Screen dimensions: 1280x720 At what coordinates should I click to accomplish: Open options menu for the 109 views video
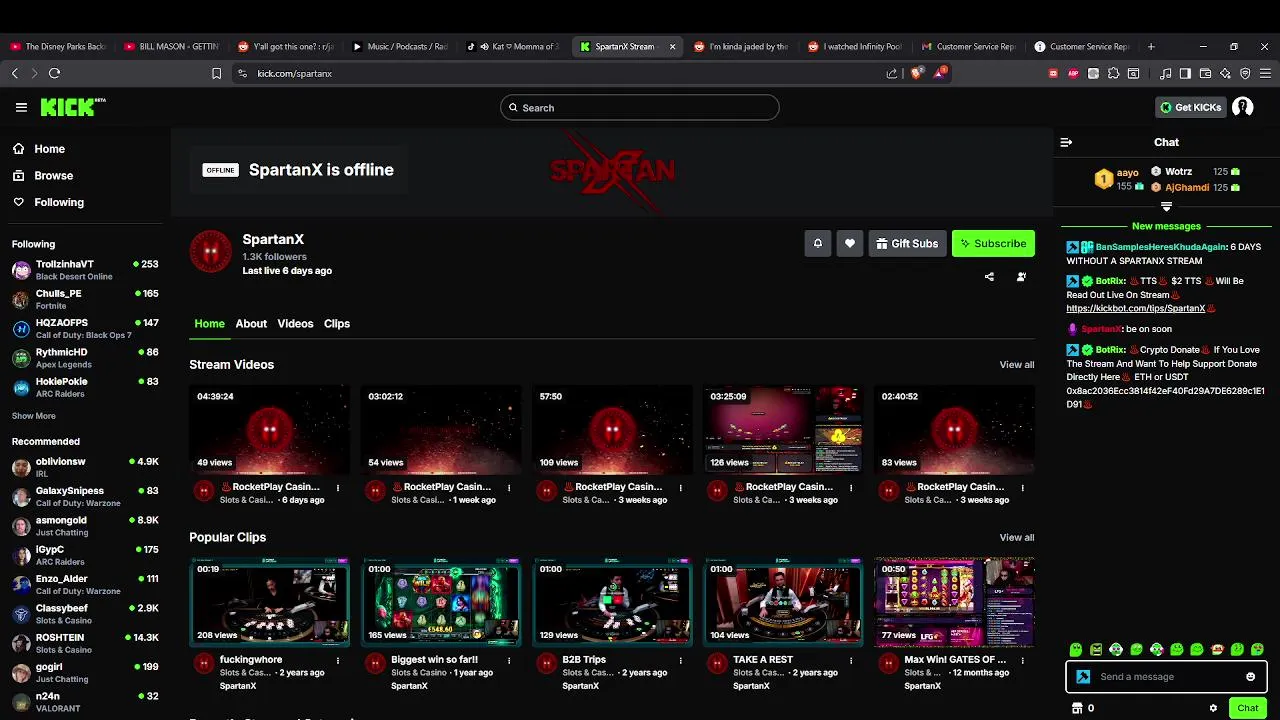680,488
